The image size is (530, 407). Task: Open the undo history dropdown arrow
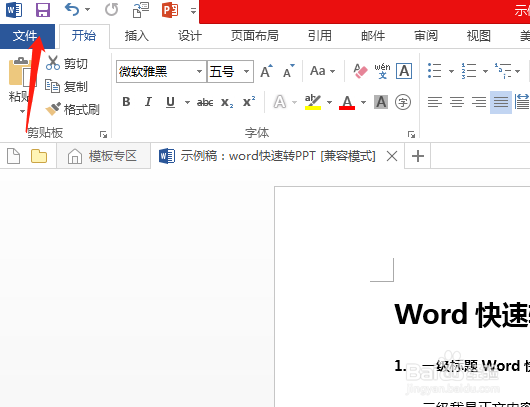coord(88,10)
